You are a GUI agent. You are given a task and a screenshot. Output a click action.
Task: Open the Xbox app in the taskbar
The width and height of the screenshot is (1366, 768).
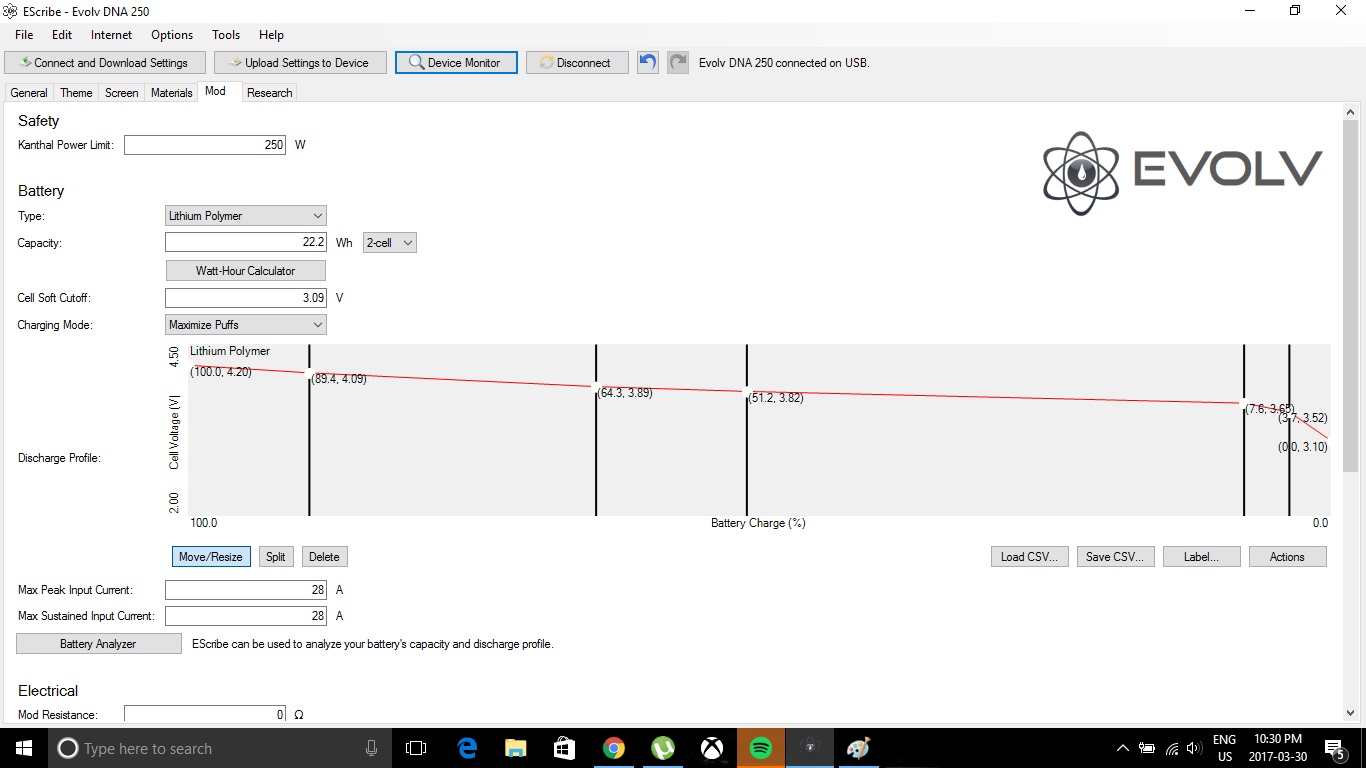point(711,748)
